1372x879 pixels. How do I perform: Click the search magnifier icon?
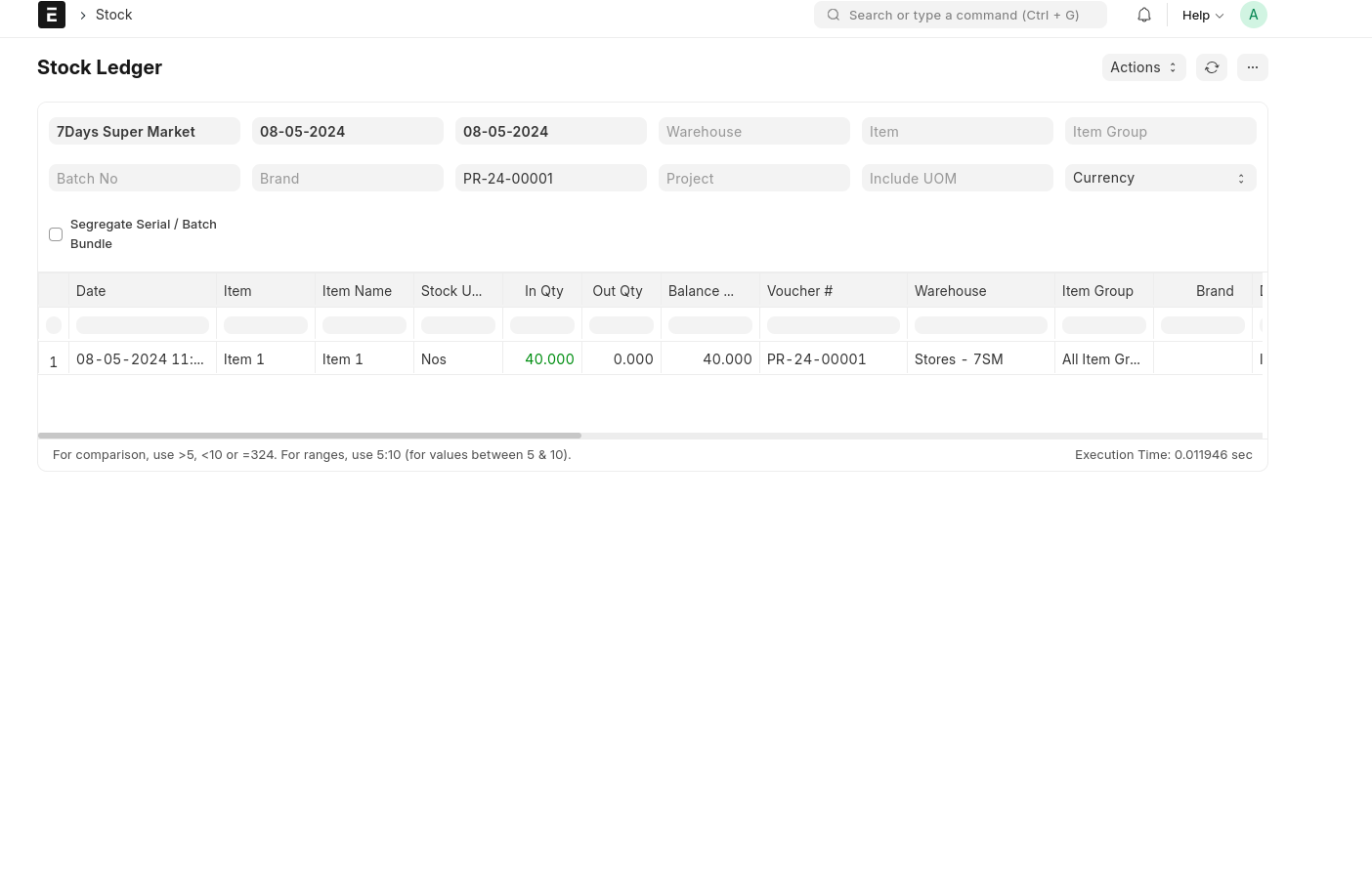click(x=834, y=15)
